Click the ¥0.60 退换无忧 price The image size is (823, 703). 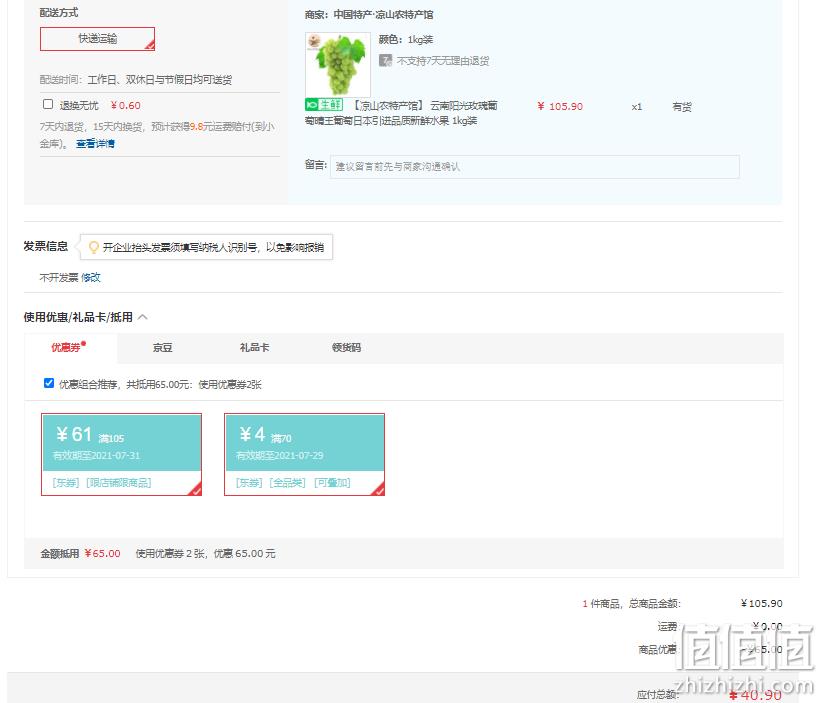coord(125,105)
